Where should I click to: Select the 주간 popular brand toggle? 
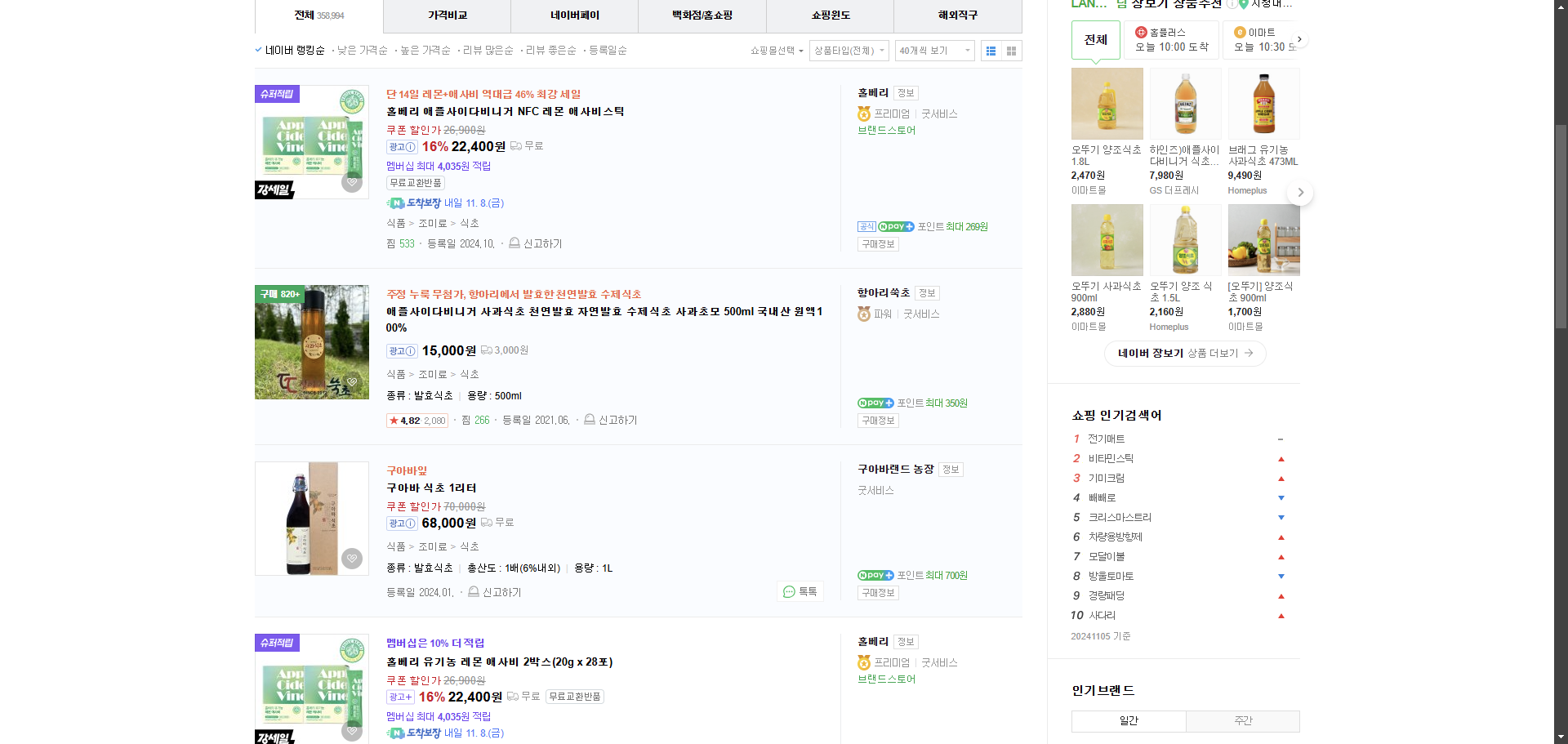pos(1243,721)
